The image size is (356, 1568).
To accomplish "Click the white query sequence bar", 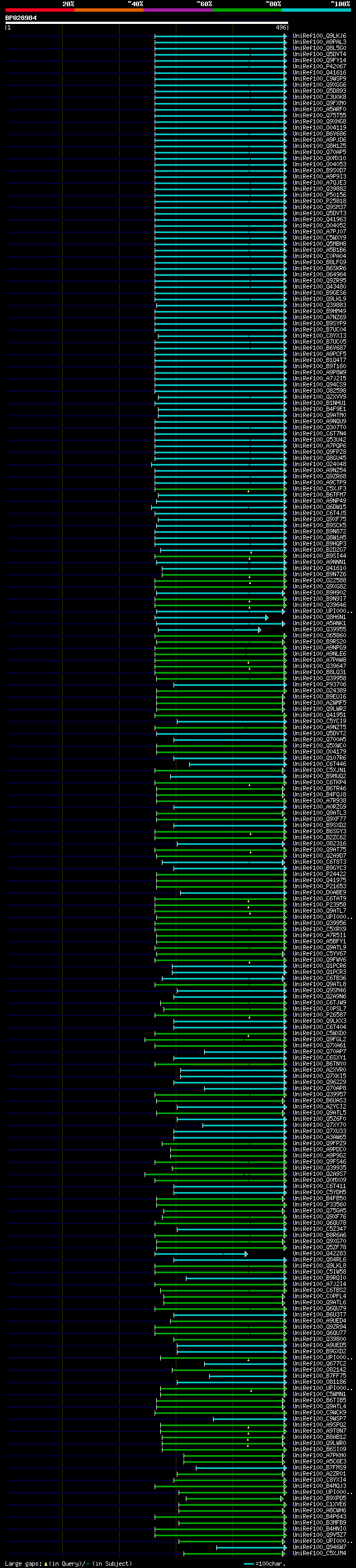I will click(147, 22).
